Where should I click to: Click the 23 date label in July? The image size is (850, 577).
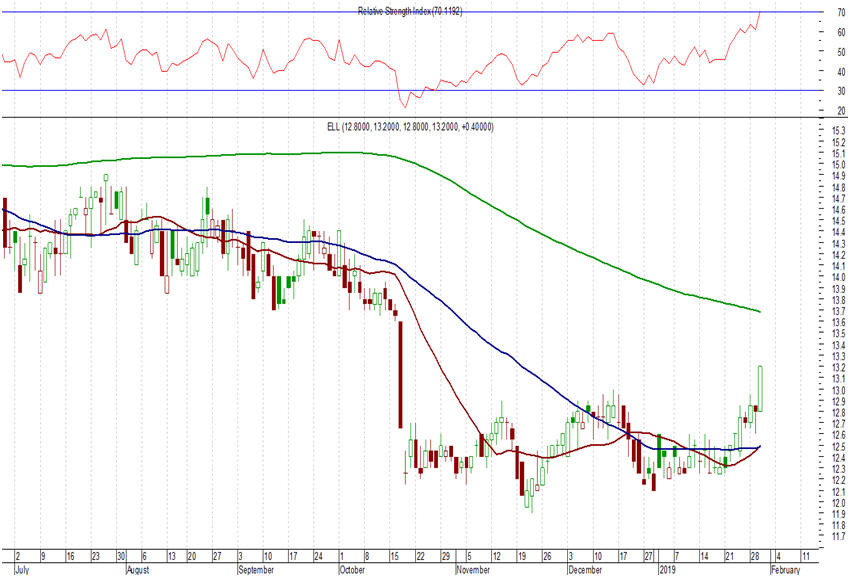click(95, 556)
